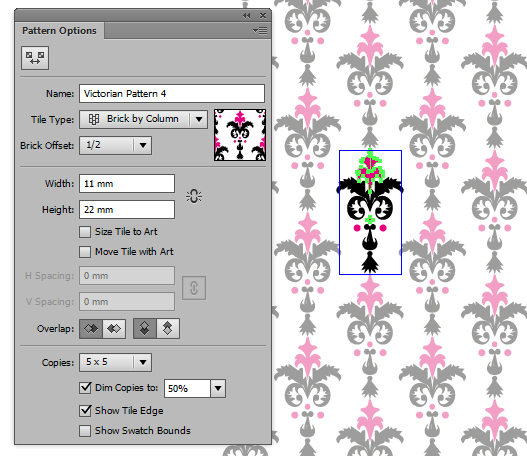Viewport: 527px width, 456px height.
Task: Select the Pattern Tile Tool icon
Action: (35, 58)
